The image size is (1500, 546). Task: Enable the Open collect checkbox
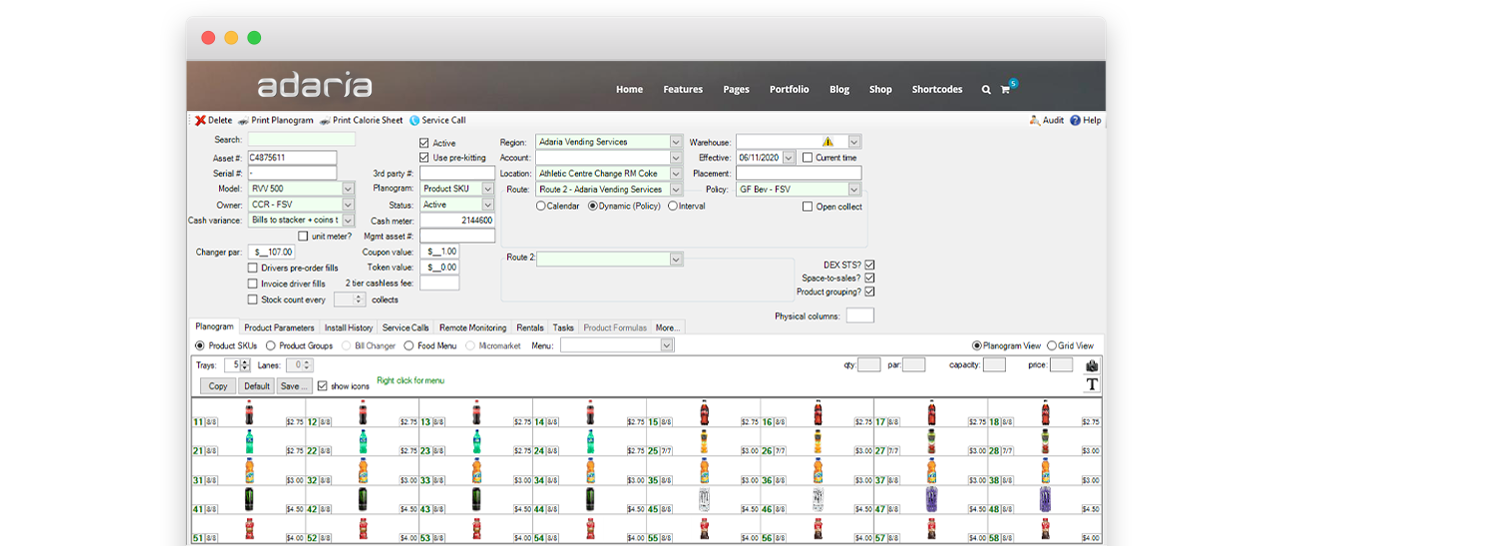(x=808, y=207)
